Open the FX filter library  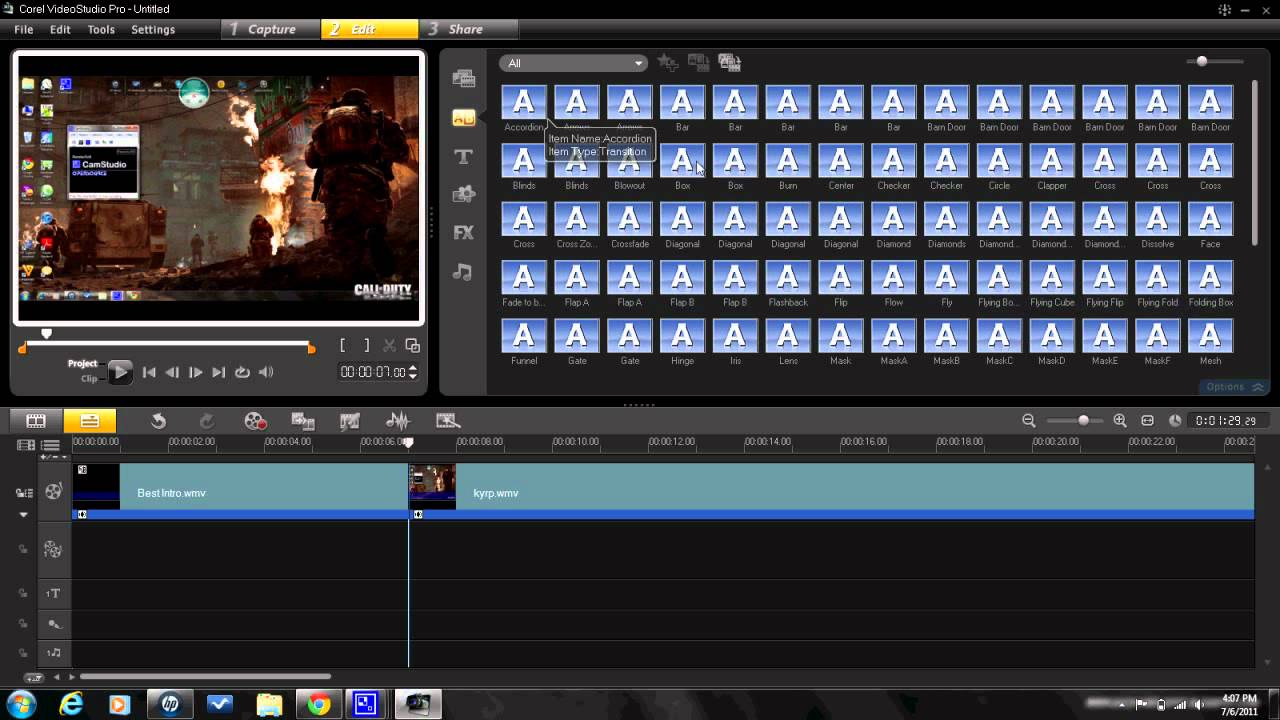[463, 232]
